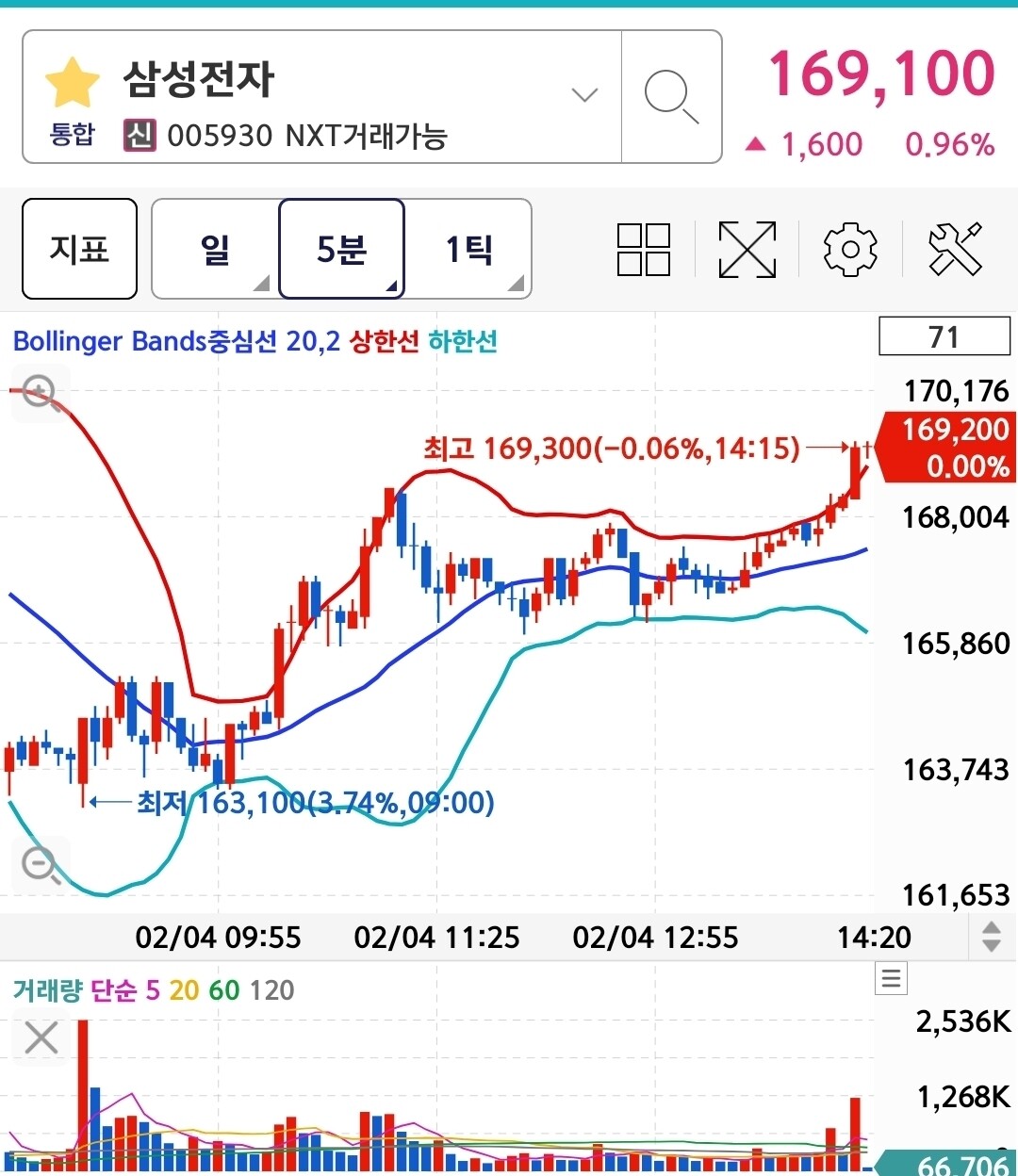This screenshot has height=1176, width=1018.
Task: Click the volume moving average 20 label
Action: coord(184,990)
